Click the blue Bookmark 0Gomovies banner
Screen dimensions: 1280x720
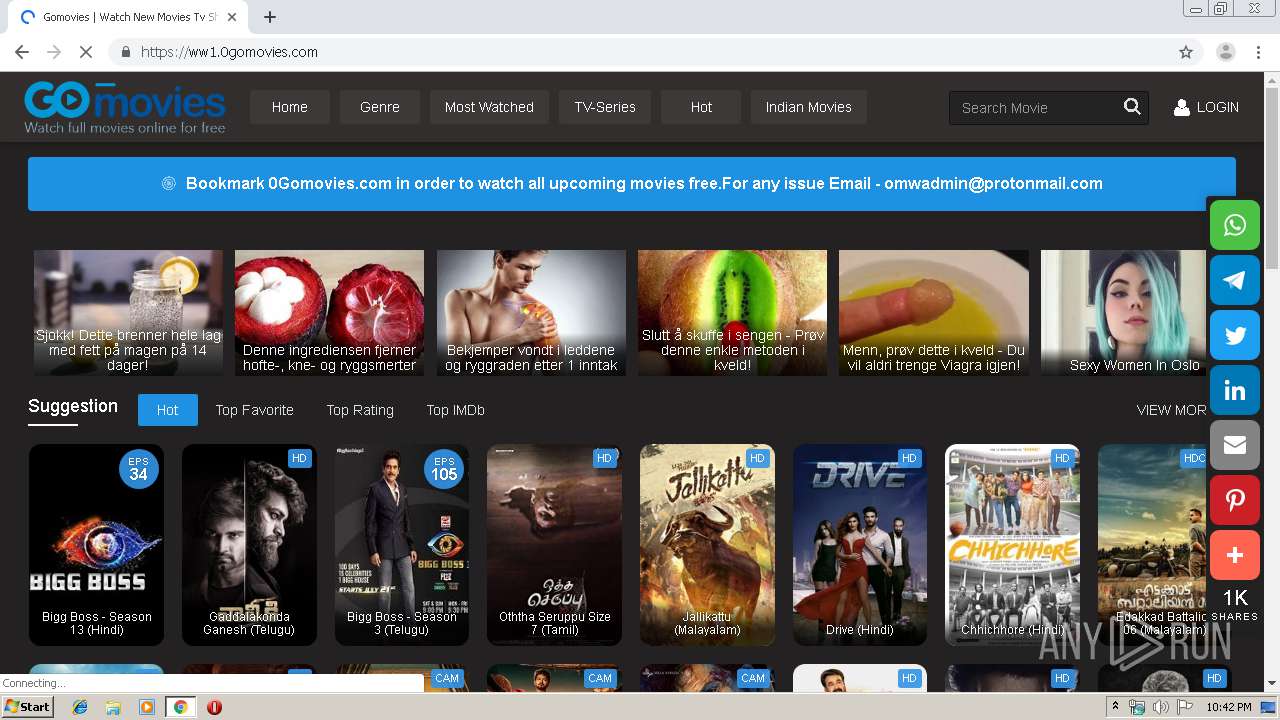[632, 184]
